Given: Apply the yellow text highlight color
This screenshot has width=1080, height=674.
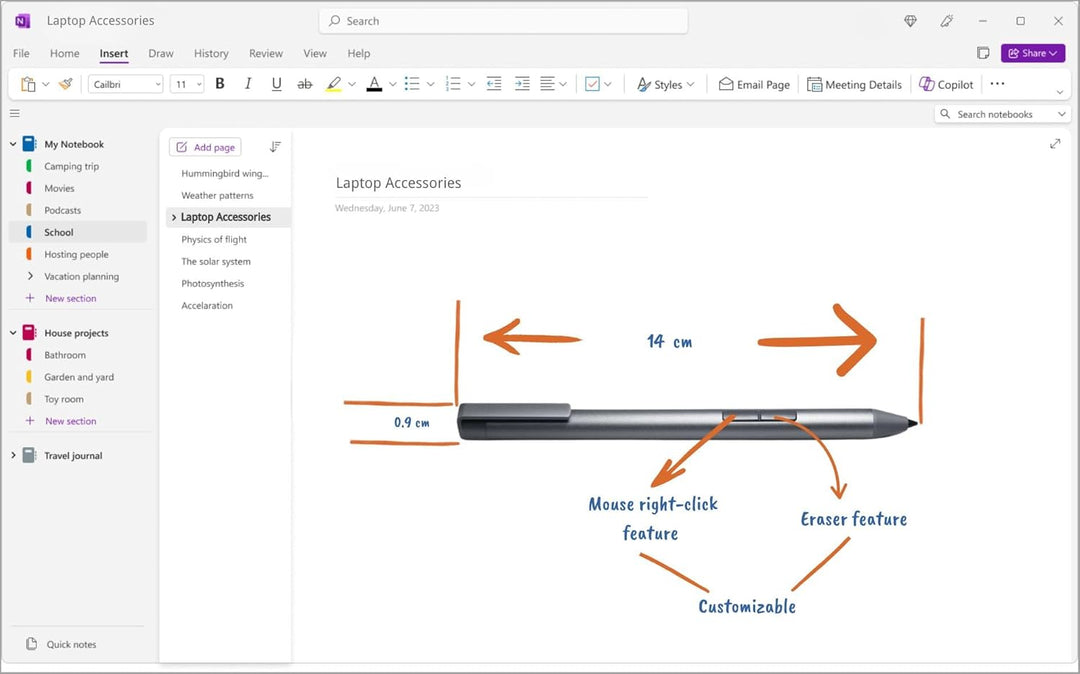Looking at the screenshot, I should 334,85.
